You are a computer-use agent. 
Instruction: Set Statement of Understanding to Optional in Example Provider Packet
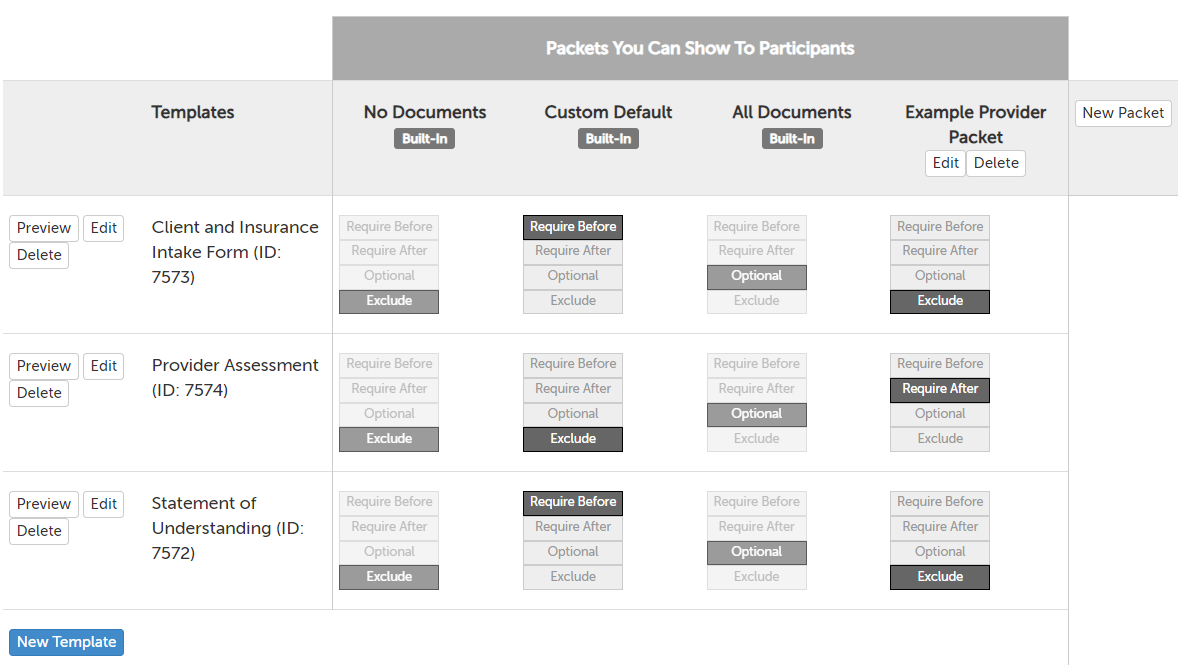[939, 551]
